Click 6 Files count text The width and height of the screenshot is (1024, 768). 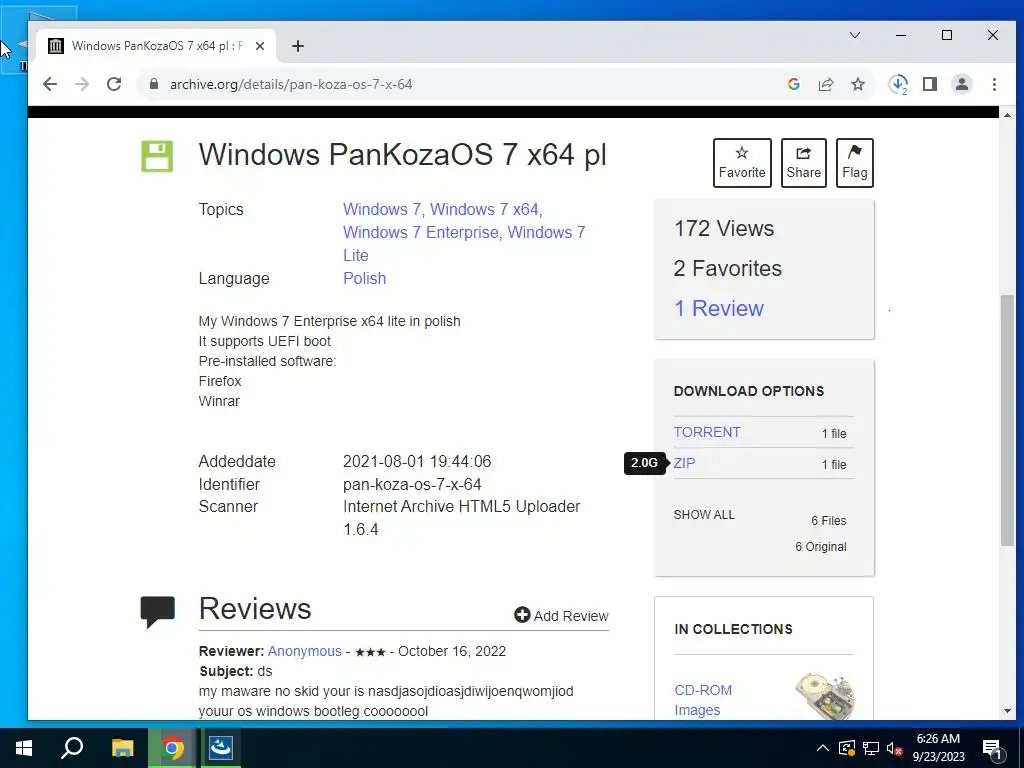point(828,520)
